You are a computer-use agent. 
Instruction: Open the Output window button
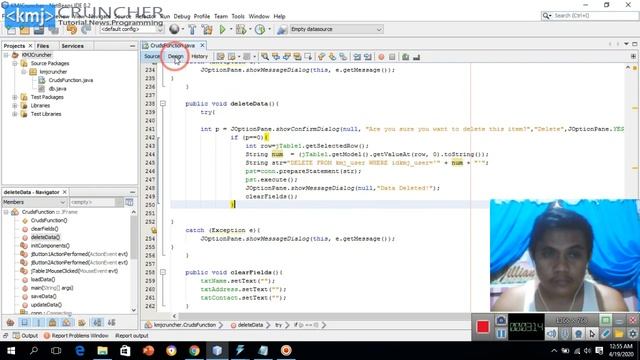click(x=25, y=336)
